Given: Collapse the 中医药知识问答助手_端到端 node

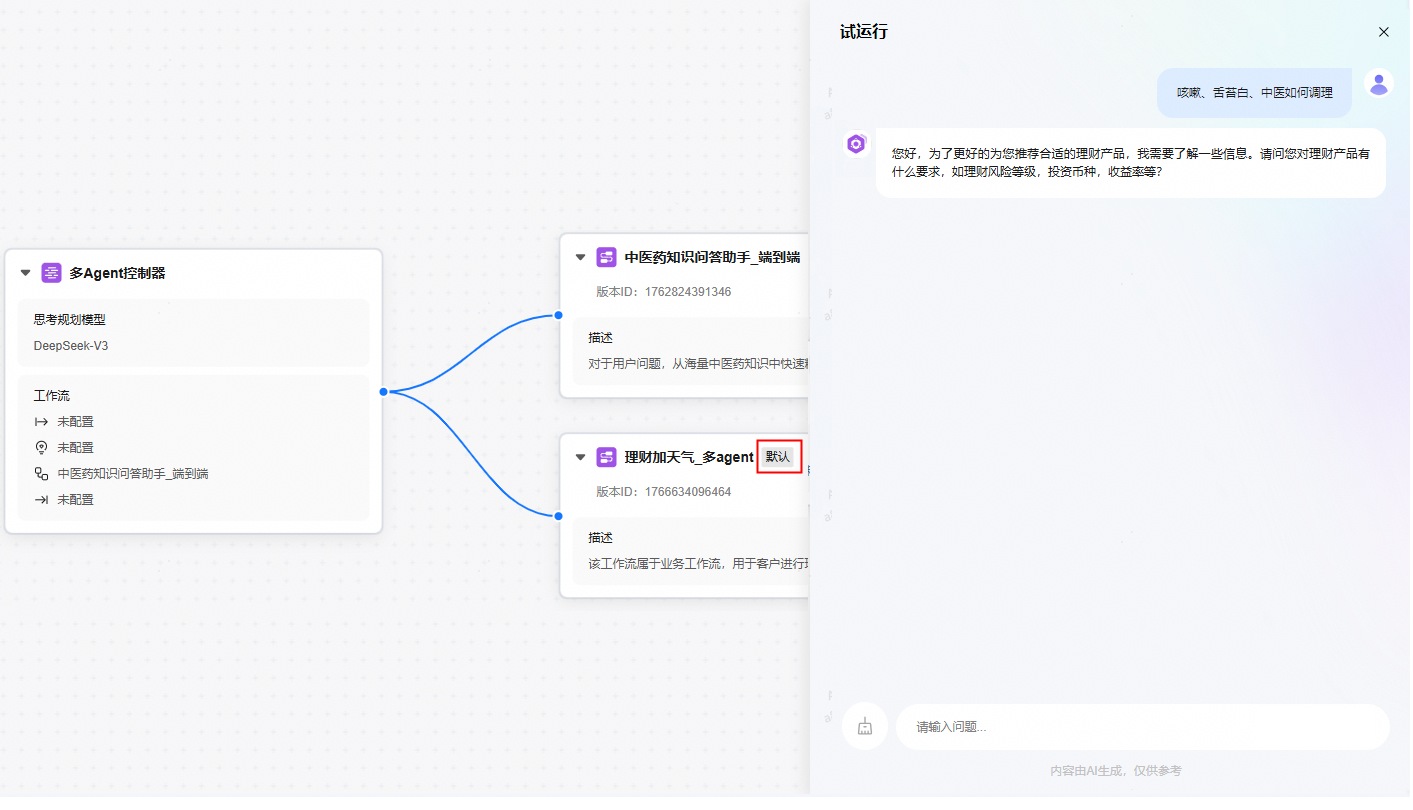Looking at the screenshot, I should click(580, 257).
